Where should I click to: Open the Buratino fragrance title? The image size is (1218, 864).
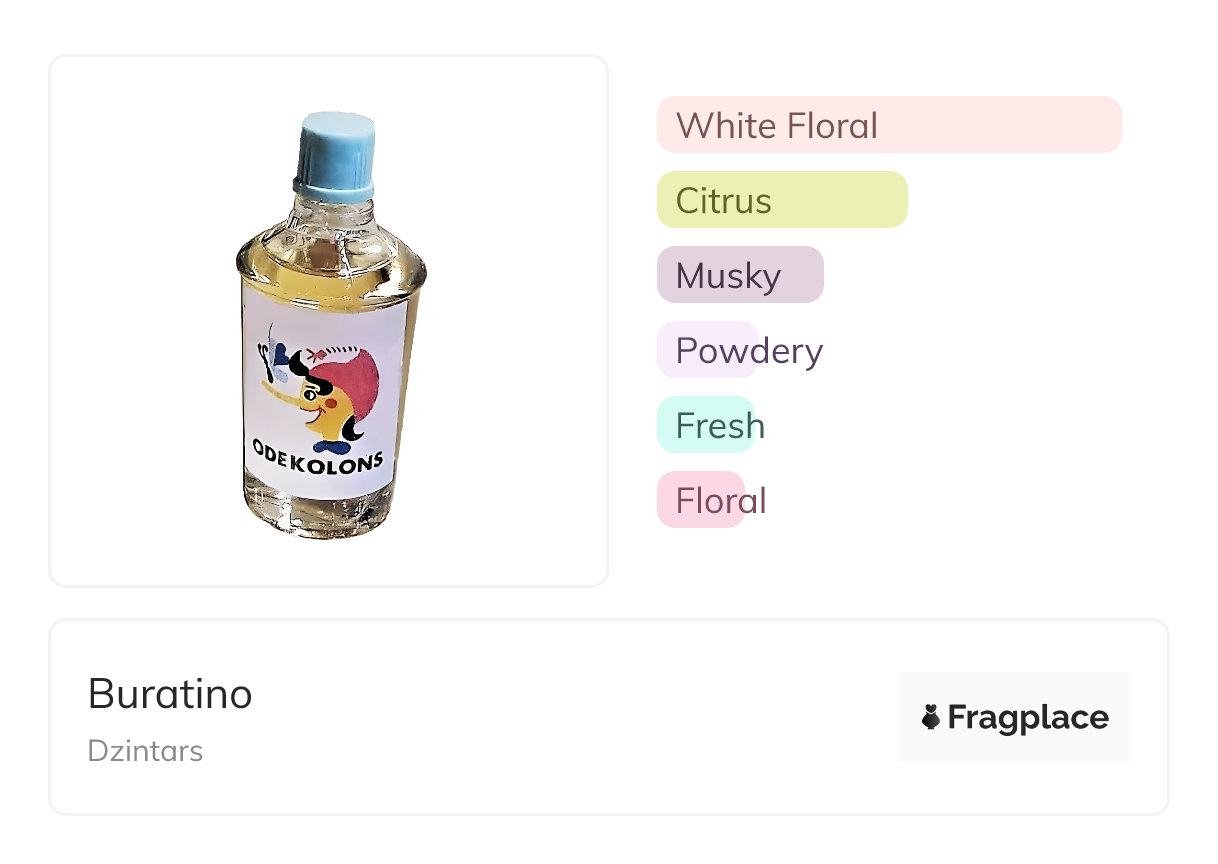(170, 693)
